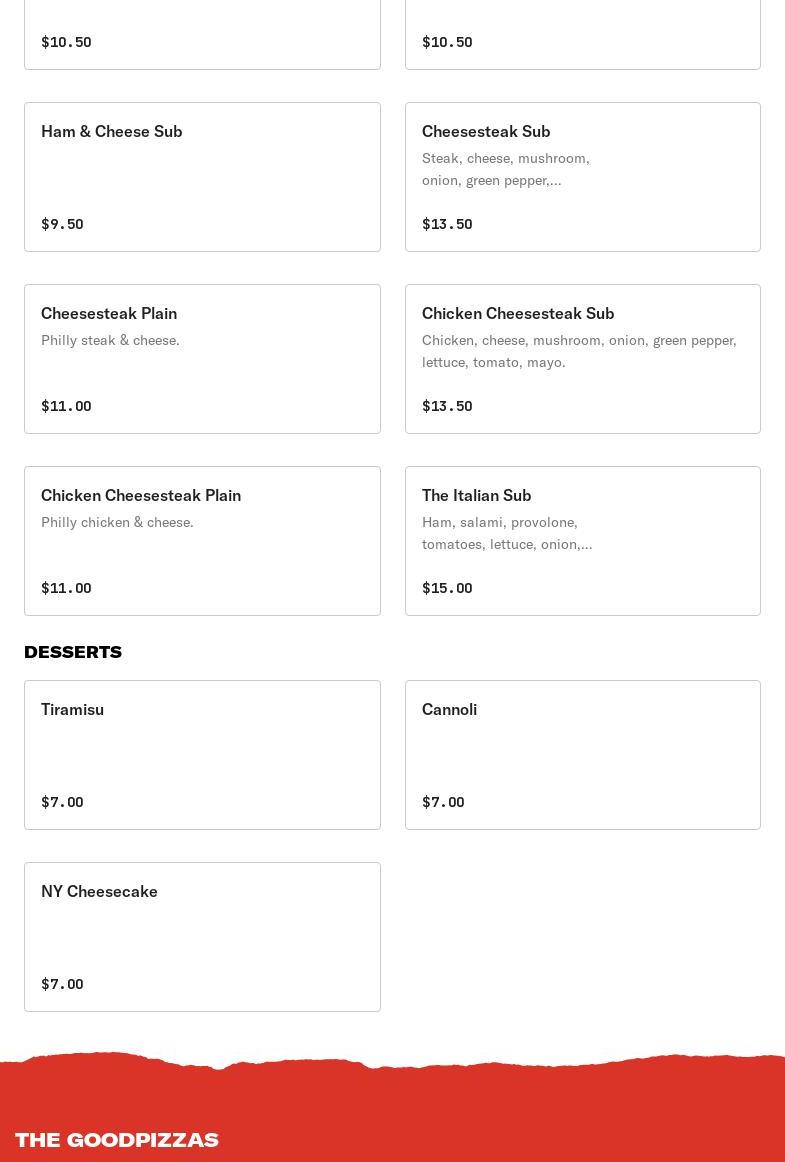Click the Chicken Cheesesteak Sub title
The width and height of the screenshot is (785, 1162).
point(518,313)
